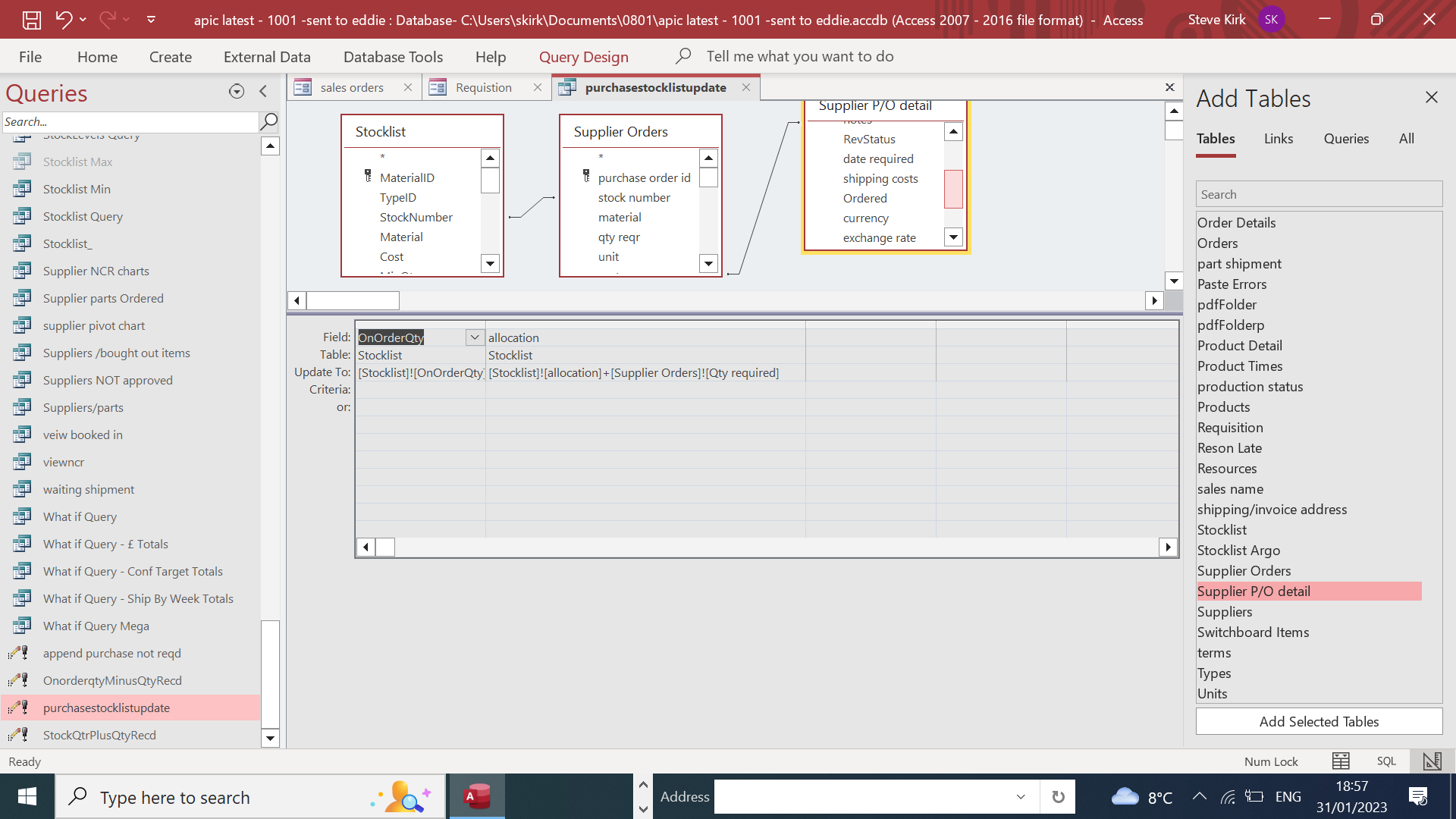
Task: Click design grid scroll right arrow
Action: point(1168,547)
